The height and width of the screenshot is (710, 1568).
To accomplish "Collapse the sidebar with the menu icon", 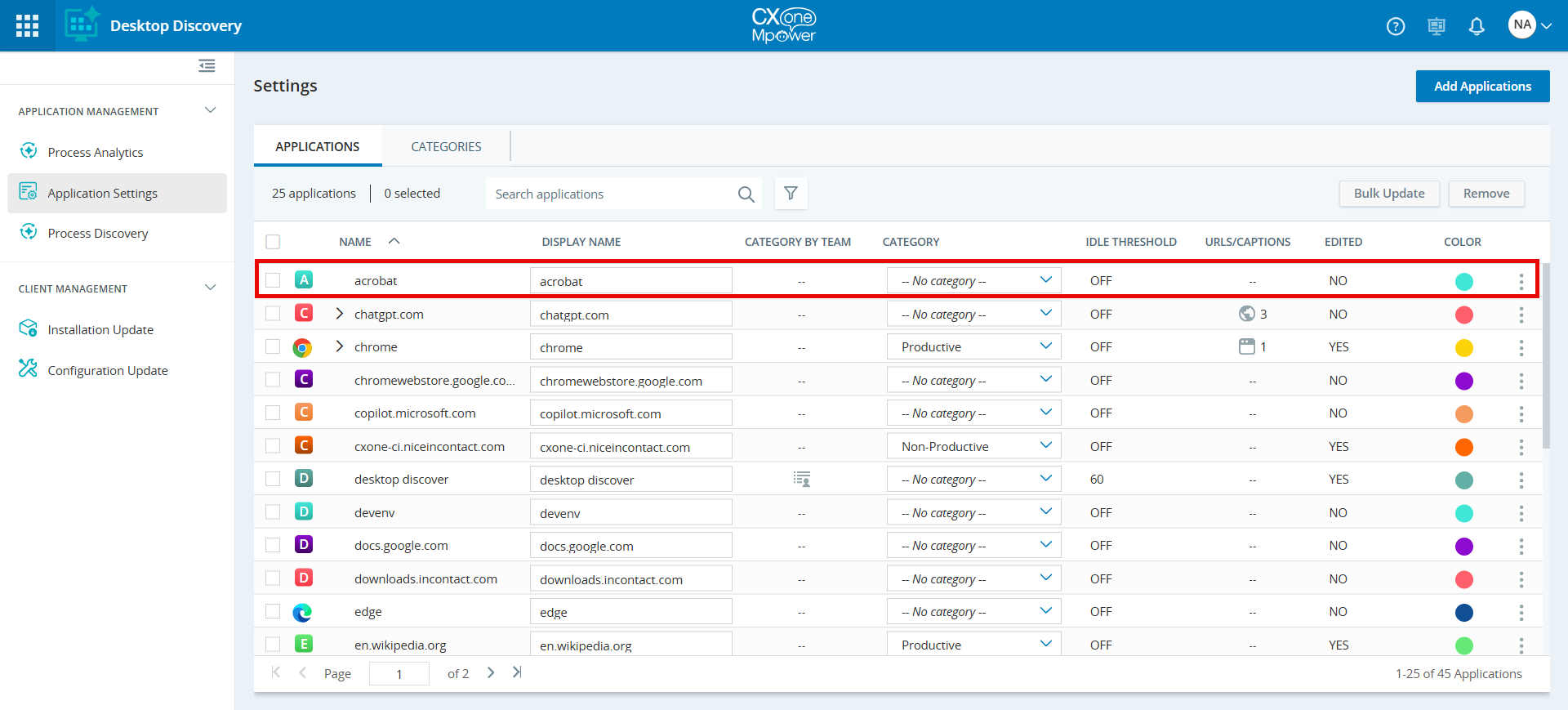I will pyautogui.click(x=207, y=65).
